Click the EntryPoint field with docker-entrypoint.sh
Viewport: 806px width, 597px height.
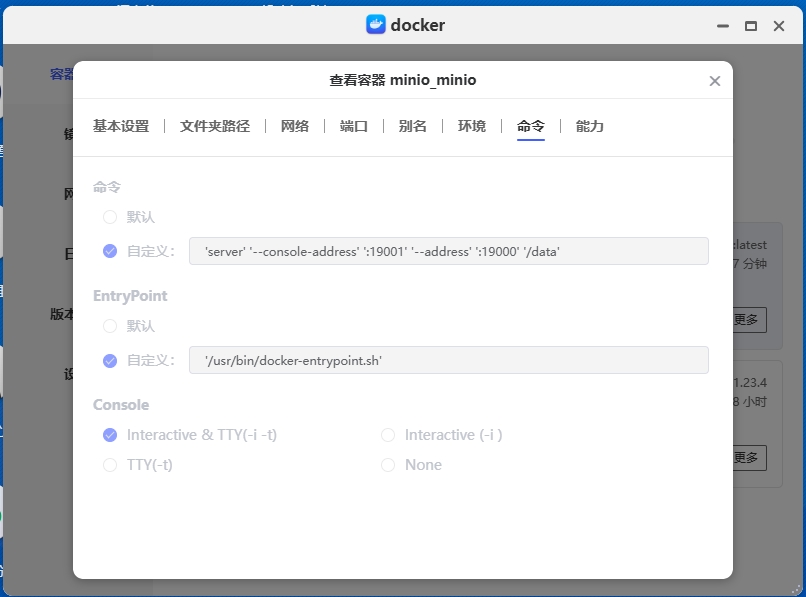449,360
